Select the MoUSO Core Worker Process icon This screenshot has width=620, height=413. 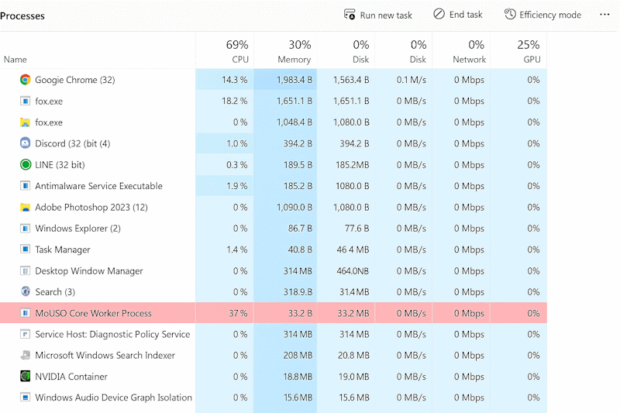tap(25, 313)
